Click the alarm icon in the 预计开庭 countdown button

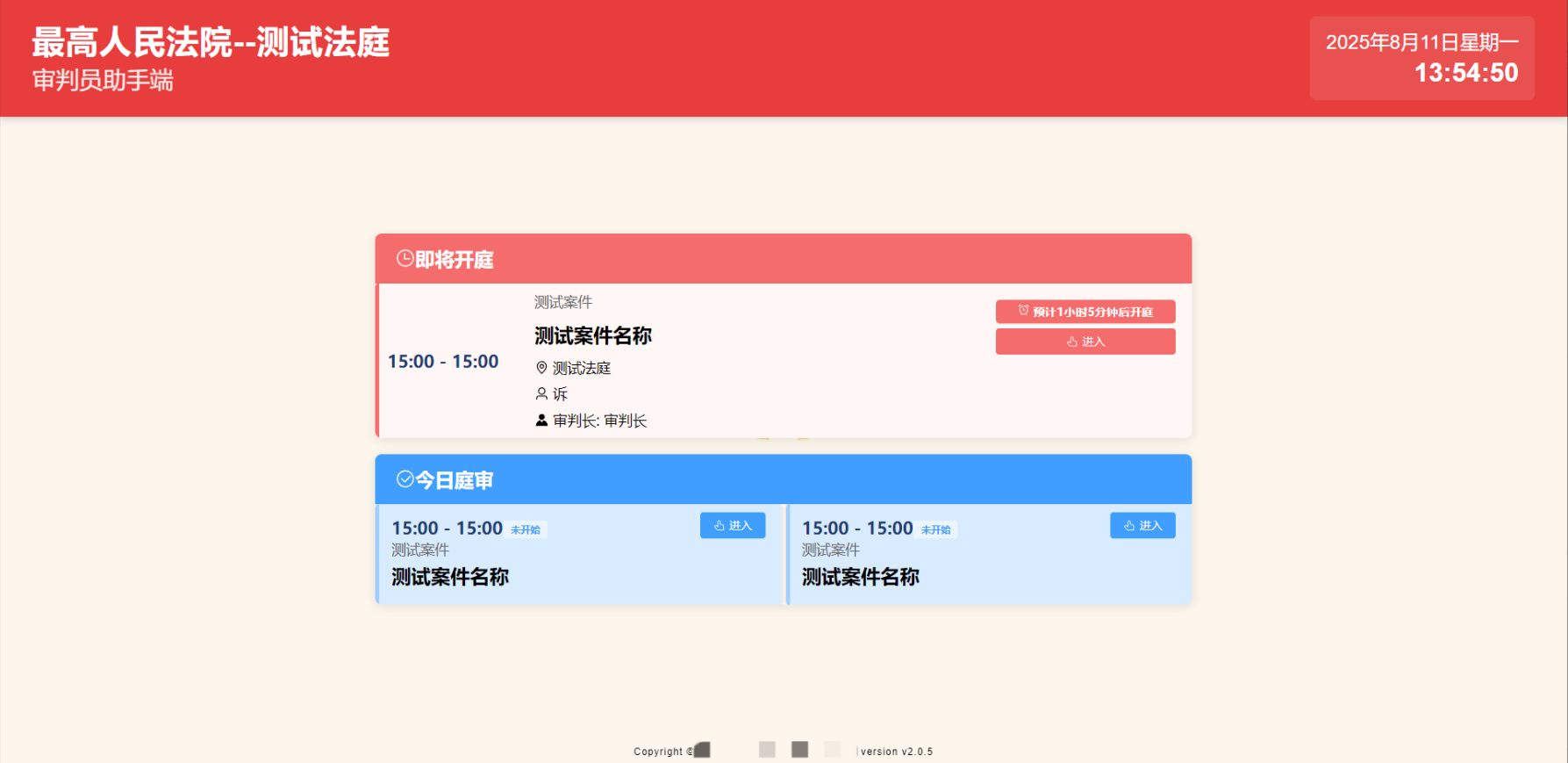(1023, 311)
